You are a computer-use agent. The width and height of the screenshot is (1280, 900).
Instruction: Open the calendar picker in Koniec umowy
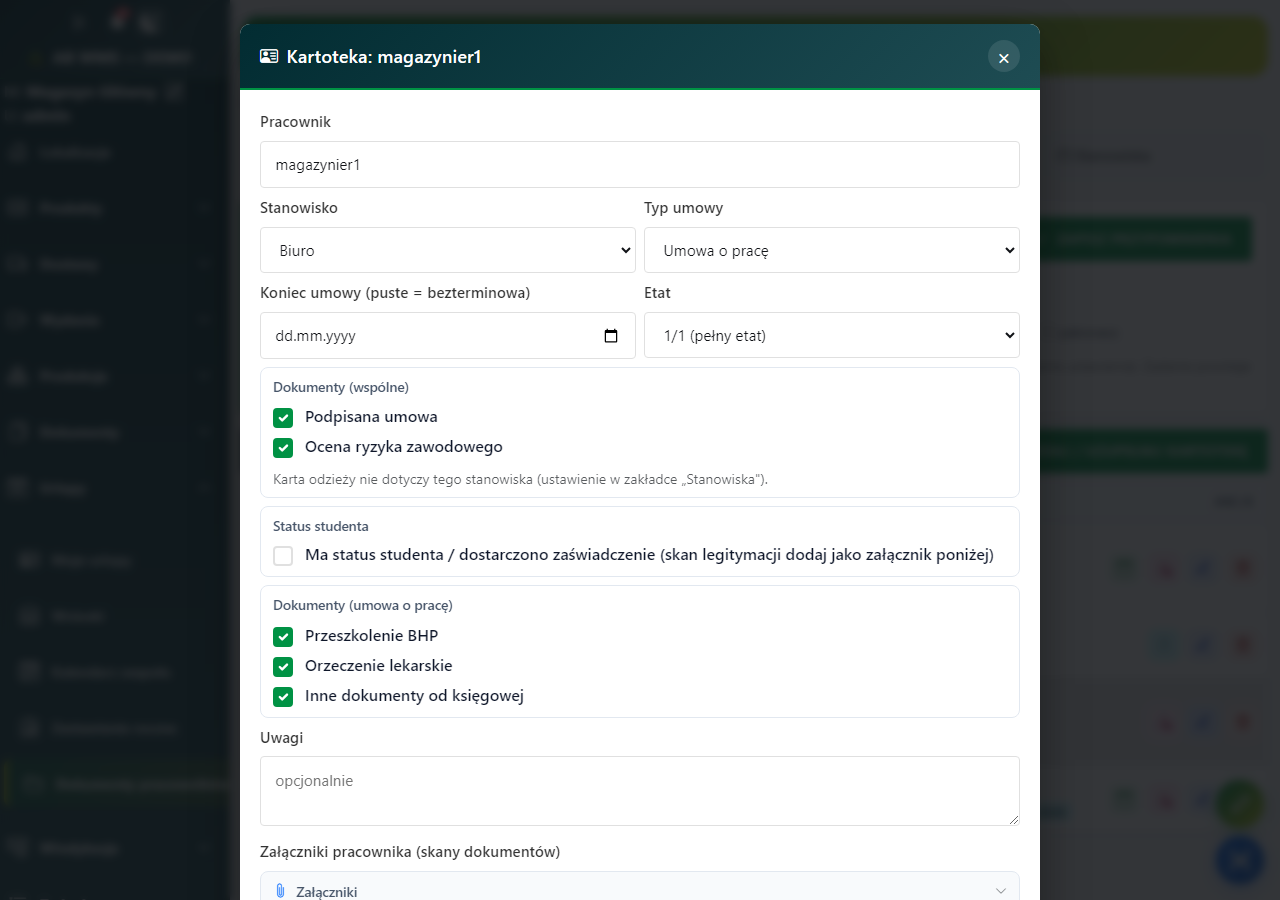coord(611,336)
